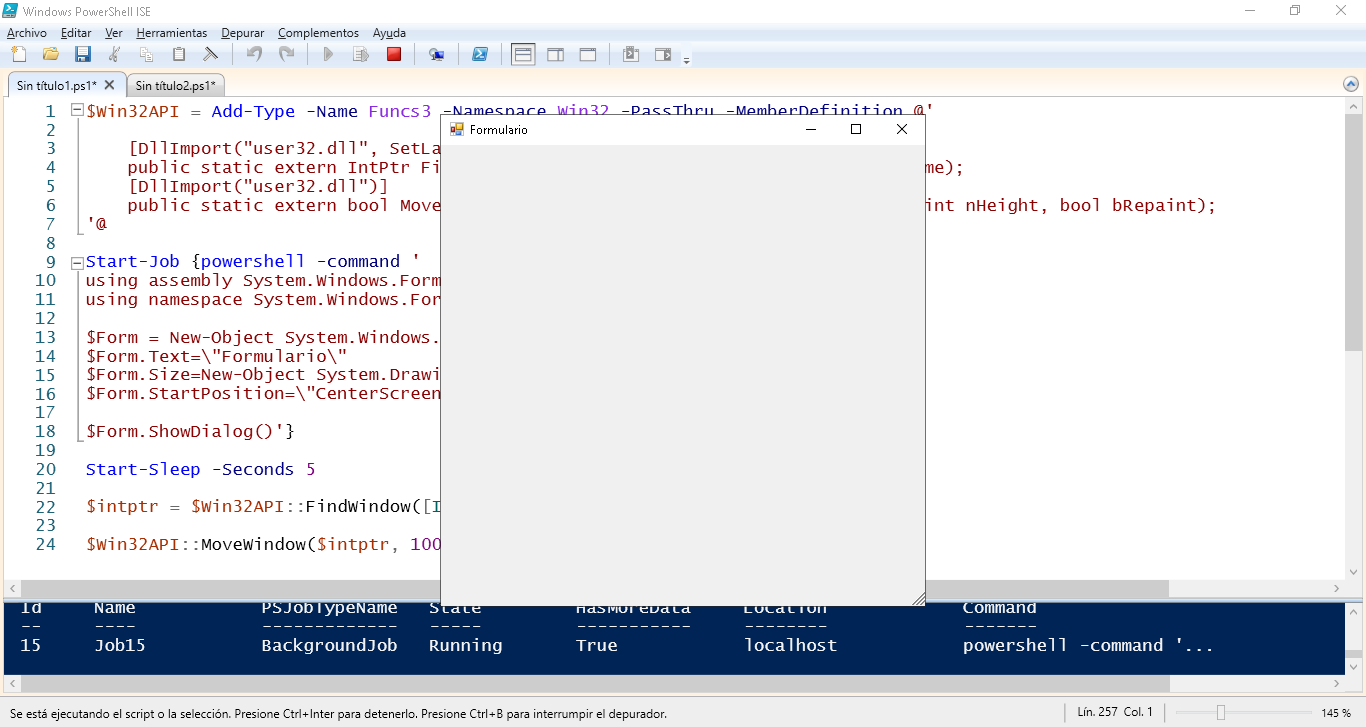Open the Complementos menu
Image resolution: width=1366 pixels, height=727 pixels.
[318, 33]
